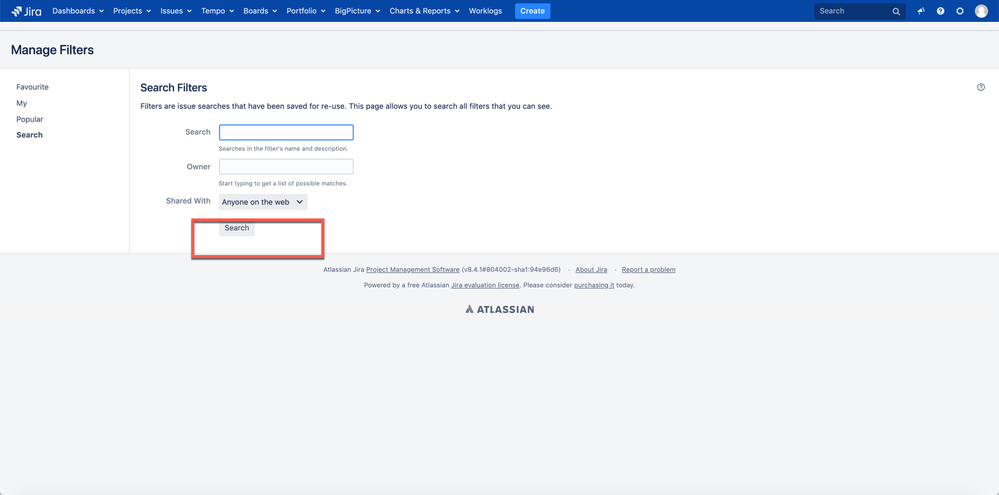This screenshot has width=999, height=495.
Task: Click the purchasing it link
Action: [x=594, y=285]
